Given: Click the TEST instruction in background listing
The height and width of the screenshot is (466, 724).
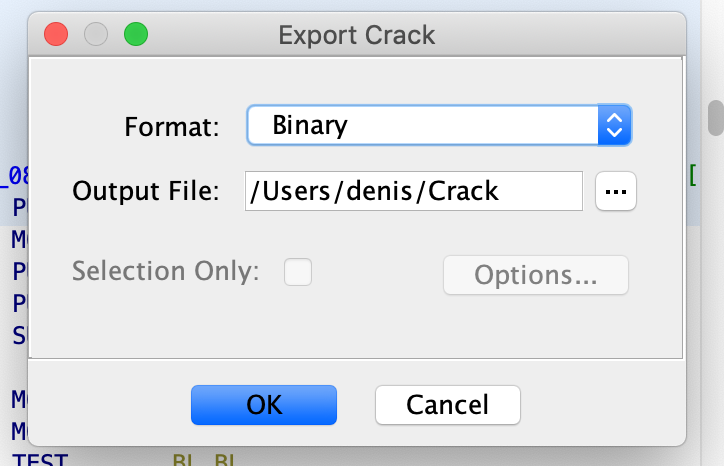Looking at the screenshot, I should pyautogui.click(x=40, y=460).
